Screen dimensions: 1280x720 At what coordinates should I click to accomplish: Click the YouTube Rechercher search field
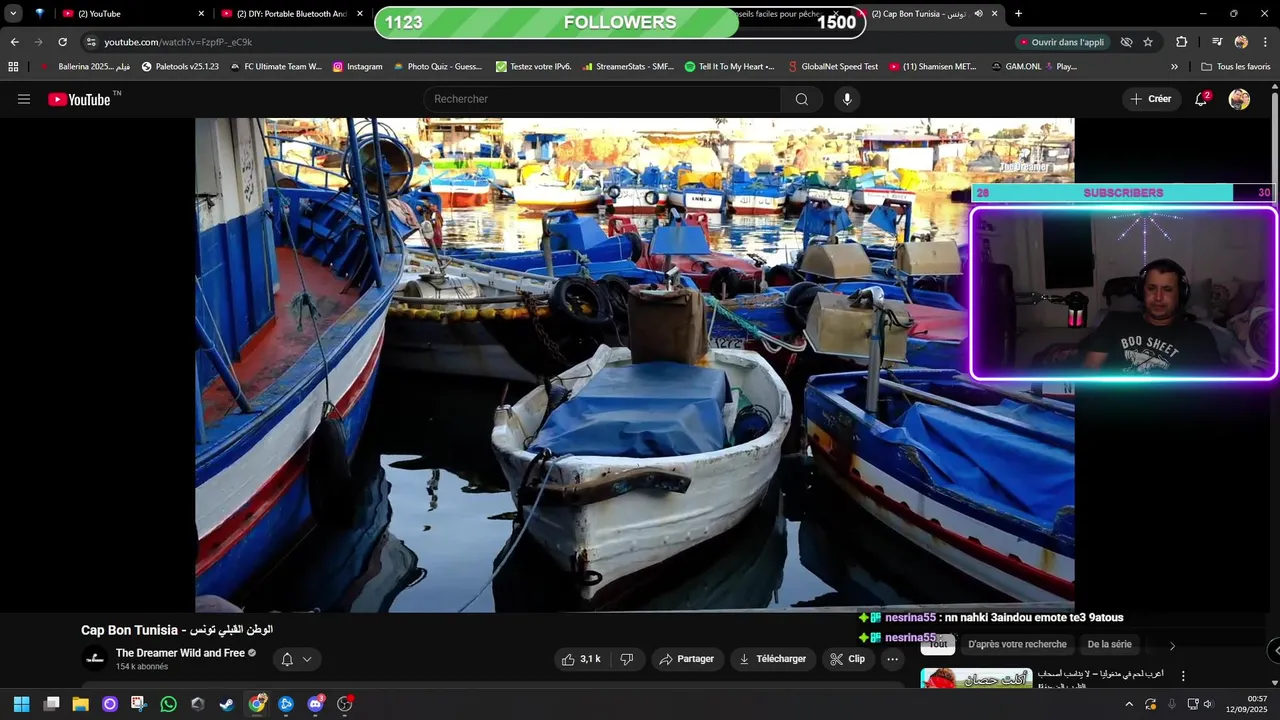click(602, 99)
